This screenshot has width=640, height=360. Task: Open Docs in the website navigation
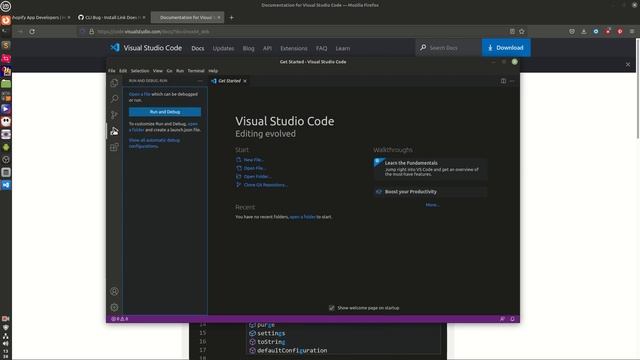(198, 48)
